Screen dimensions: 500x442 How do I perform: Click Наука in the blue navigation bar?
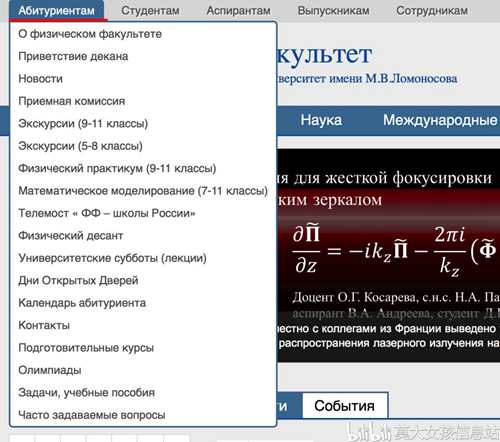coord(321,120)
